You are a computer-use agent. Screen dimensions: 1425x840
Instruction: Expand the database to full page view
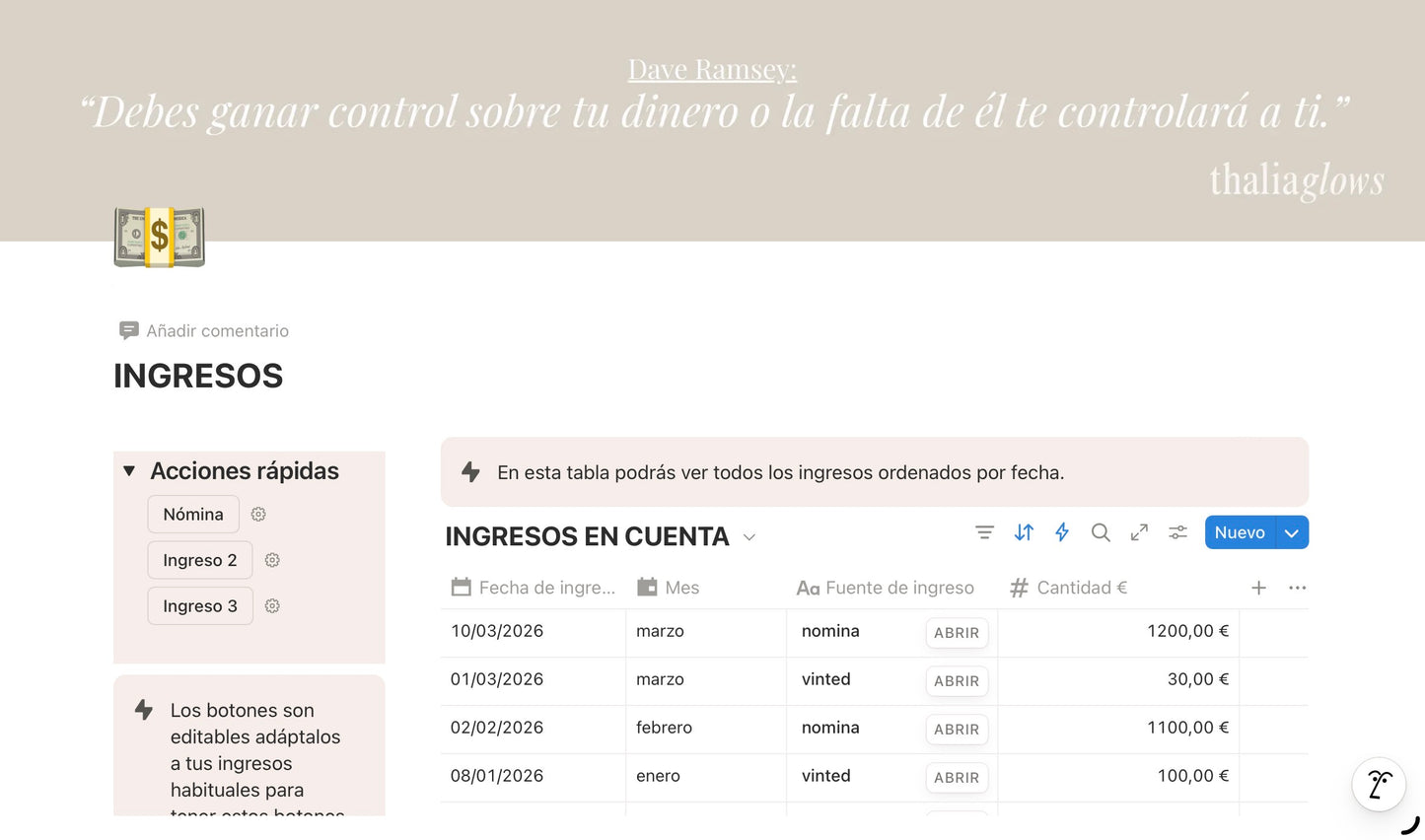(1139, 532)
